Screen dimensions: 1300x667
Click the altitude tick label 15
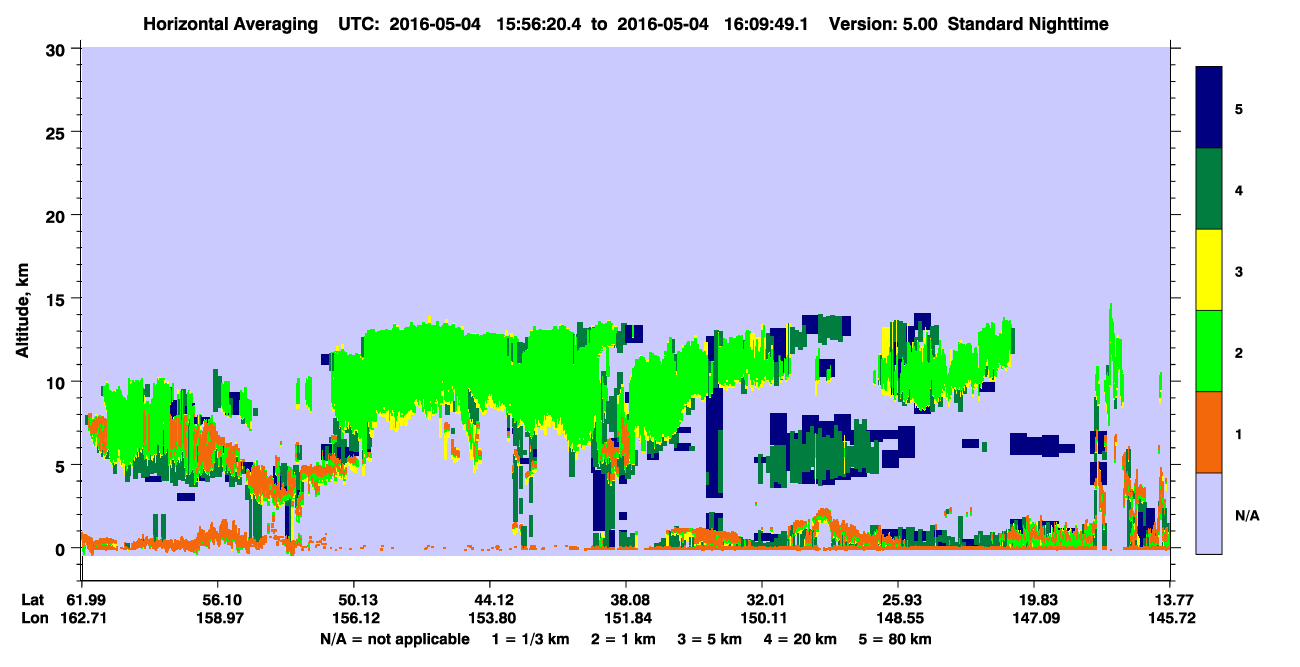[x=58, y=299]
